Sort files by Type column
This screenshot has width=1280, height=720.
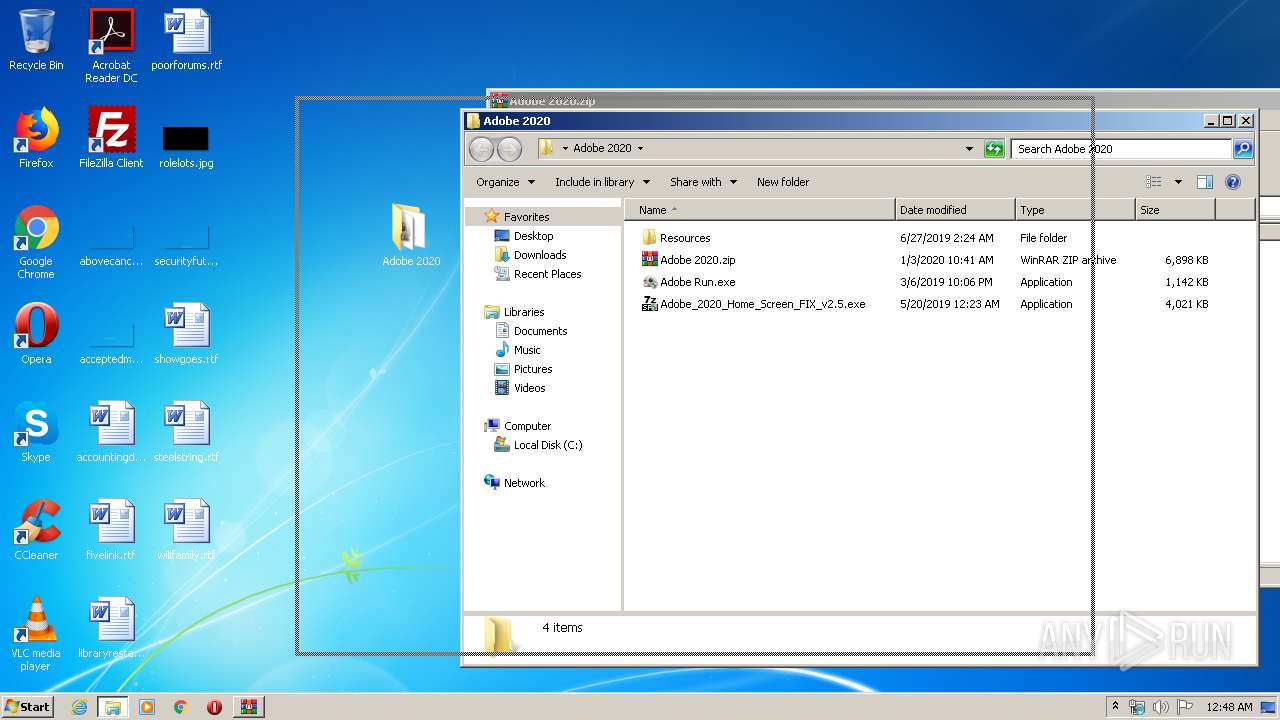click(1075, 210)
